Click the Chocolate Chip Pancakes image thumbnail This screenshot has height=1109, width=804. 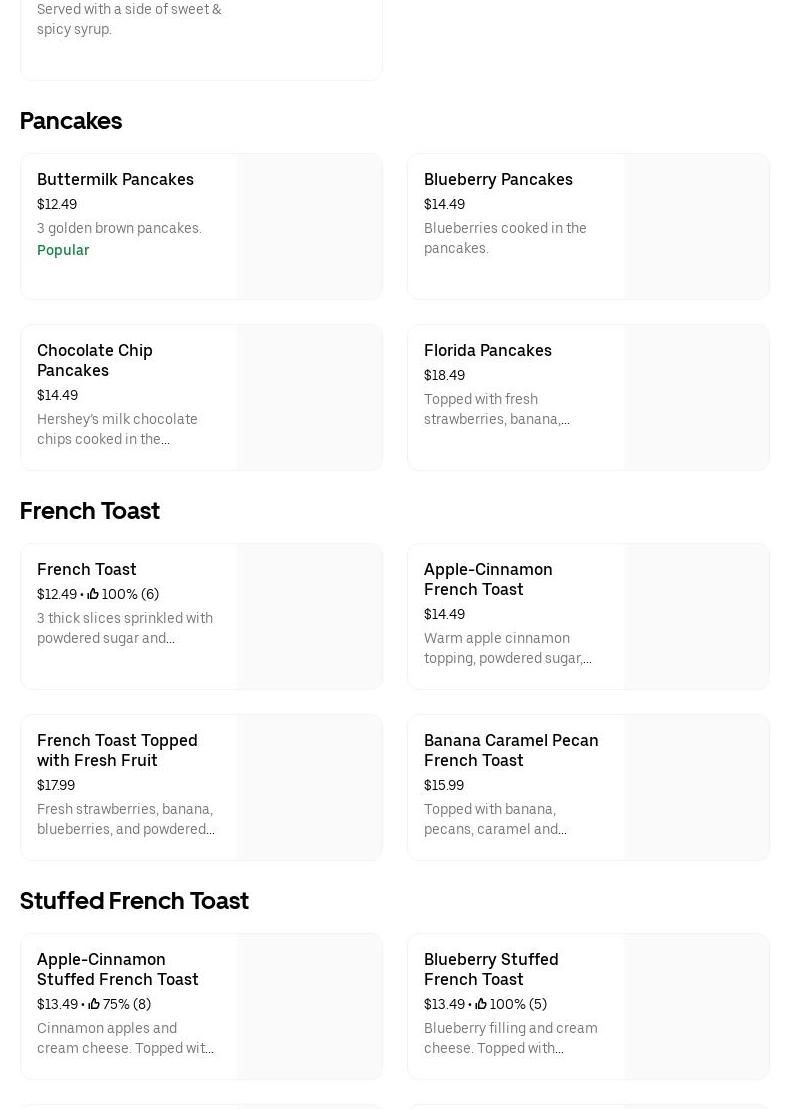(x=309, y=398)
